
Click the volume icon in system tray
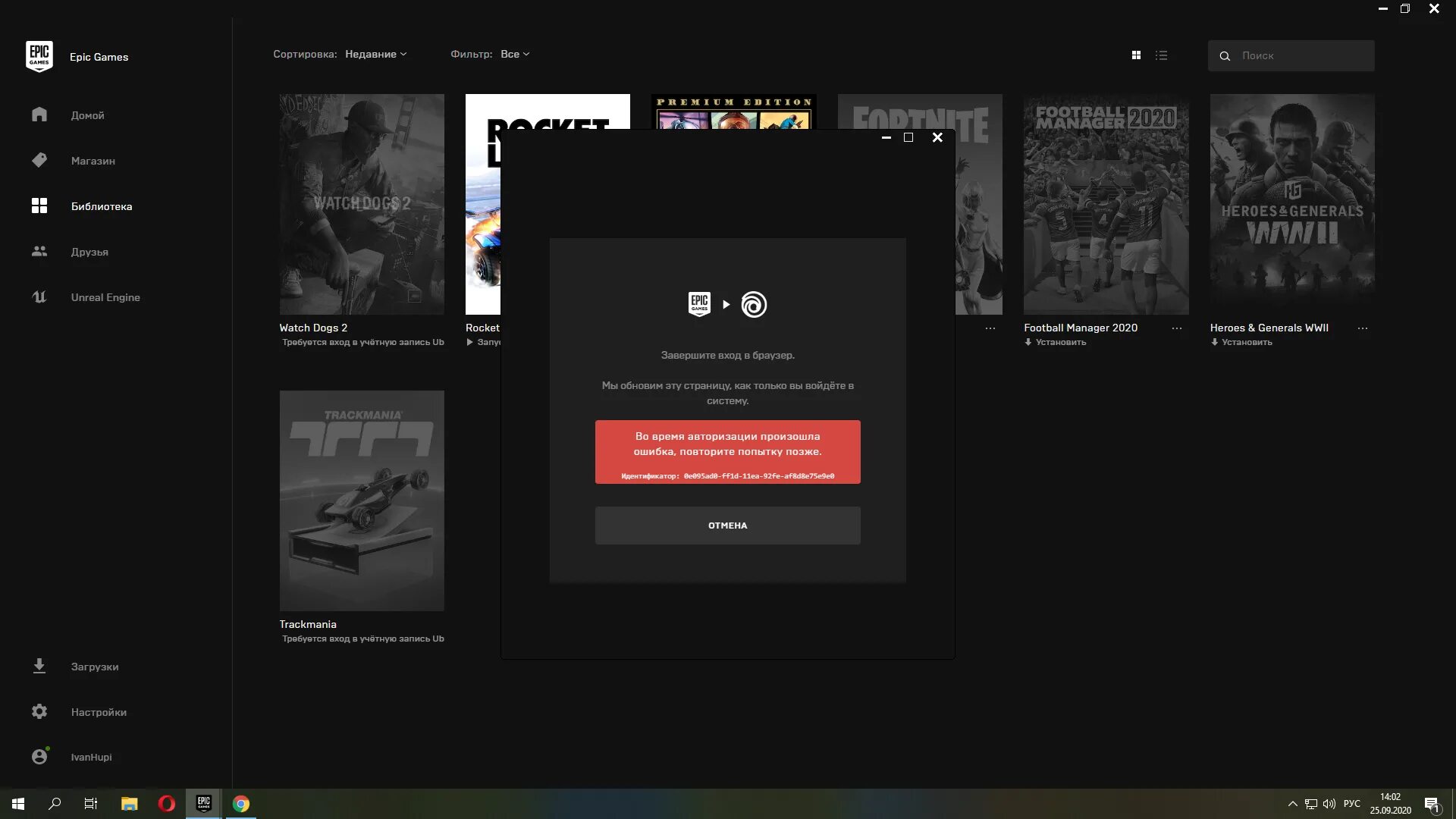(x=1329, y=804)
